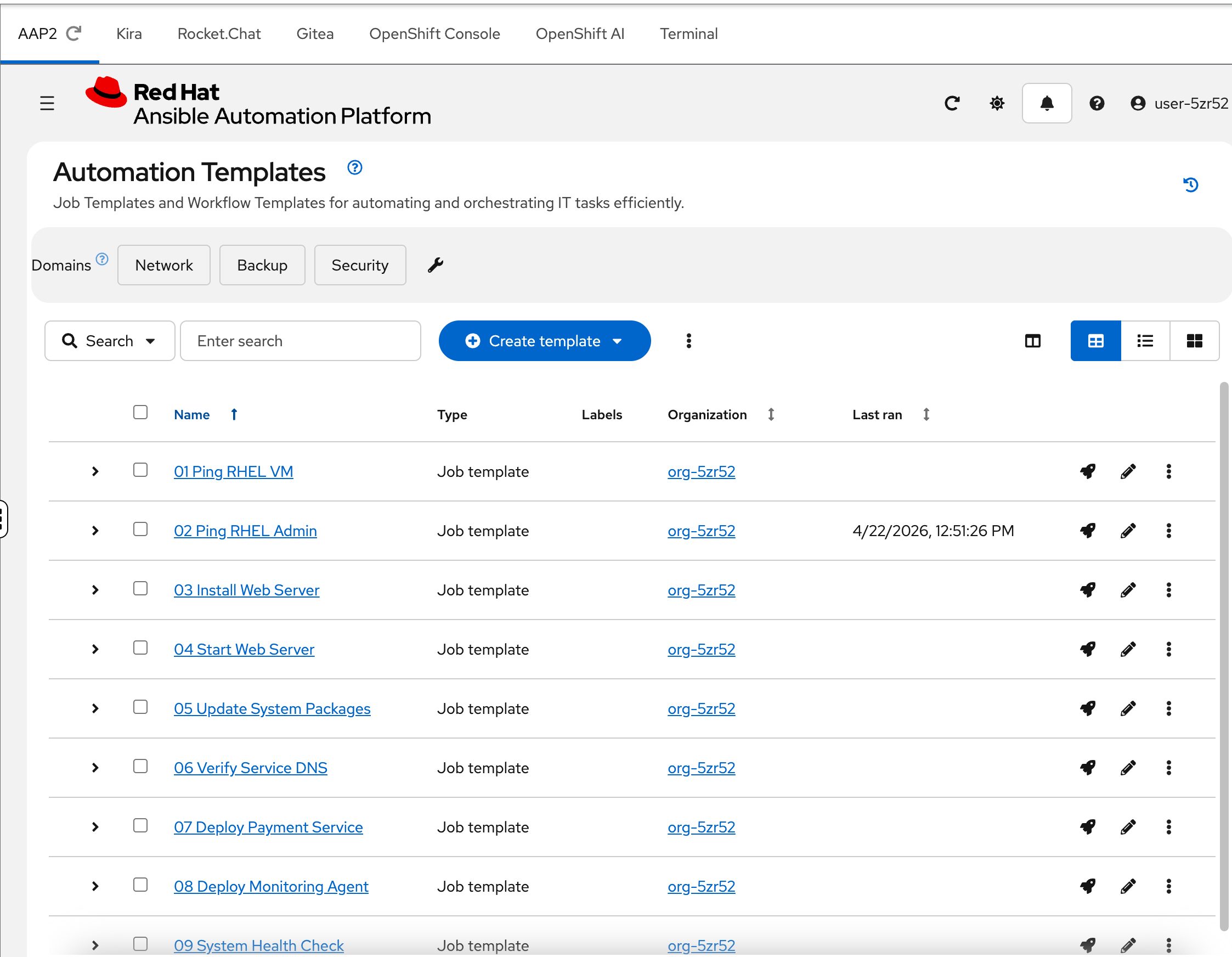Launch the 06 Verify Service DNS template
The width and height of the screenshot is (1232, 957).
pyautogui.click(x=1088, y=767)
